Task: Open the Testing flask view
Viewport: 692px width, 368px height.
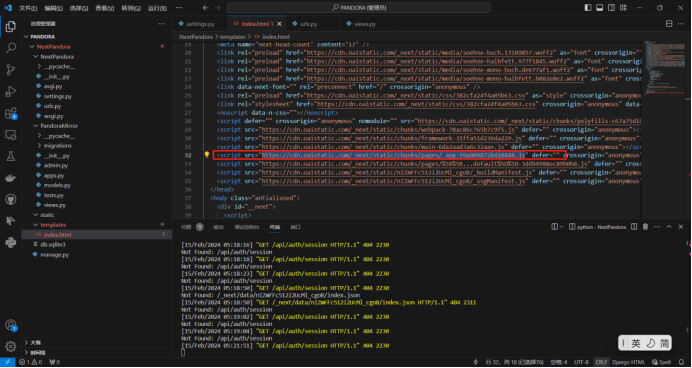Action: click(11, 156)
